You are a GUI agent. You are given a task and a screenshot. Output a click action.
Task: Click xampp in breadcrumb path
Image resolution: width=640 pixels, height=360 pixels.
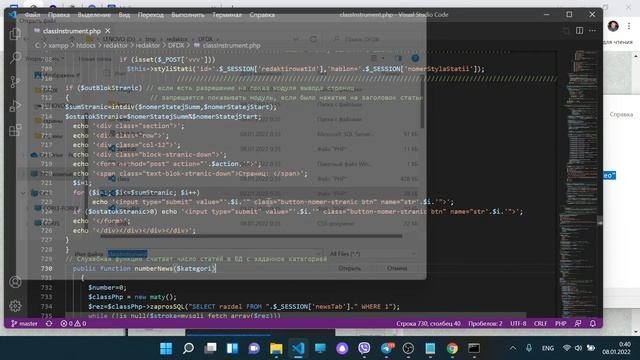[58, 45]
